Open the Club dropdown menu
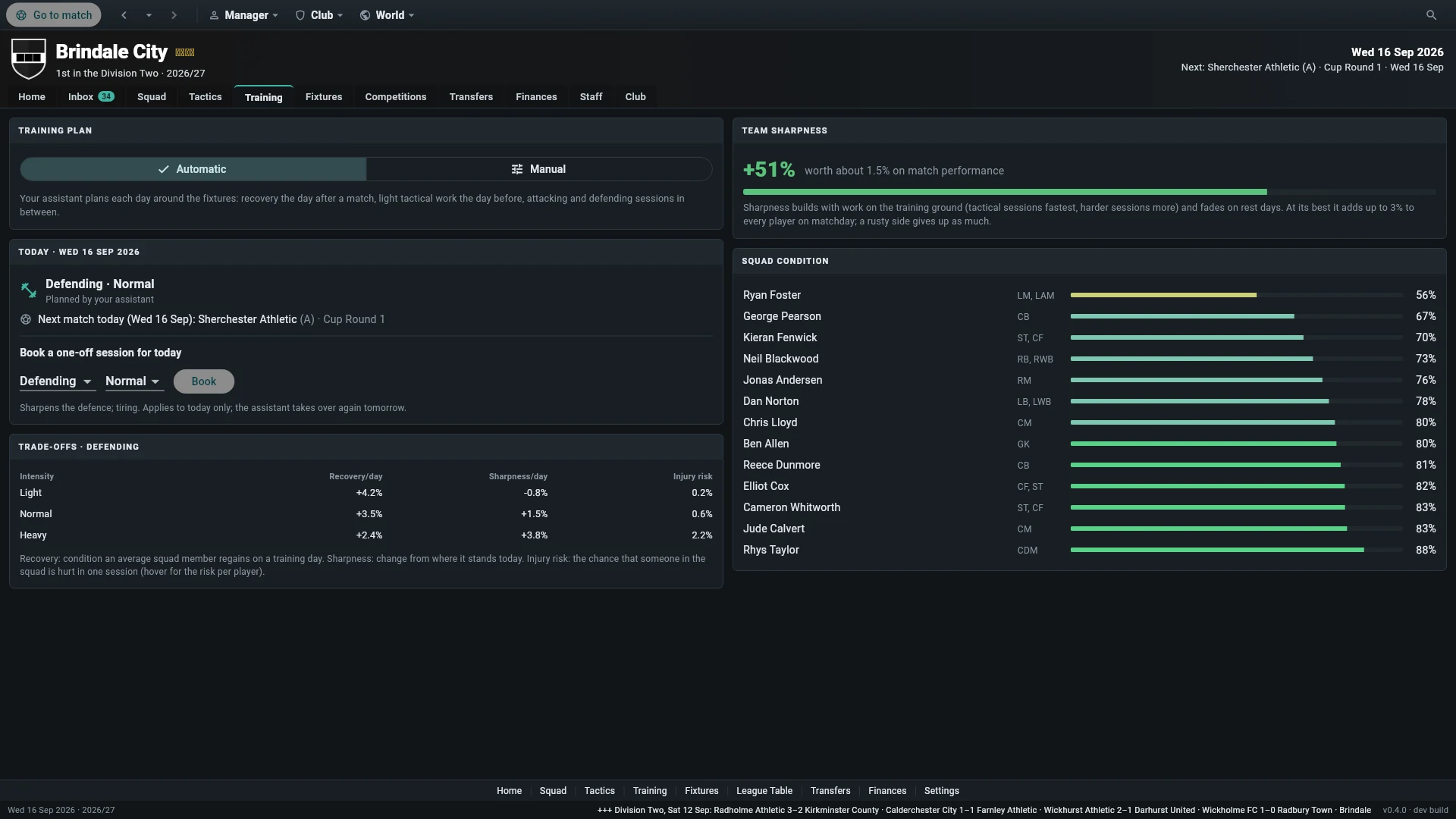 [319, 15]
